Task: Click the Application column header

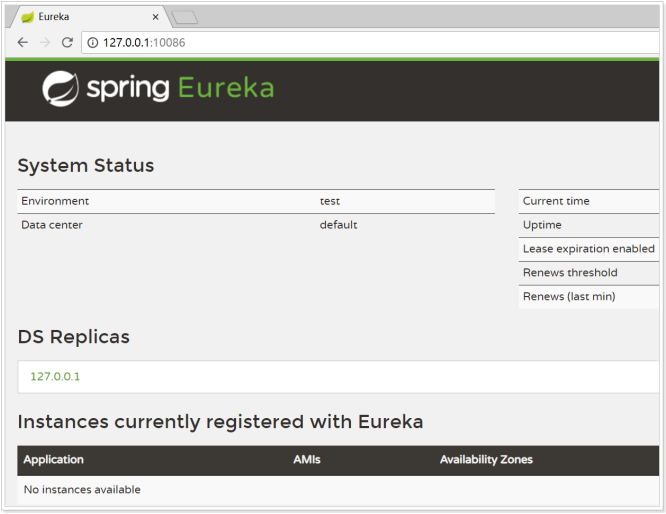Action: [x=54, y=460]
